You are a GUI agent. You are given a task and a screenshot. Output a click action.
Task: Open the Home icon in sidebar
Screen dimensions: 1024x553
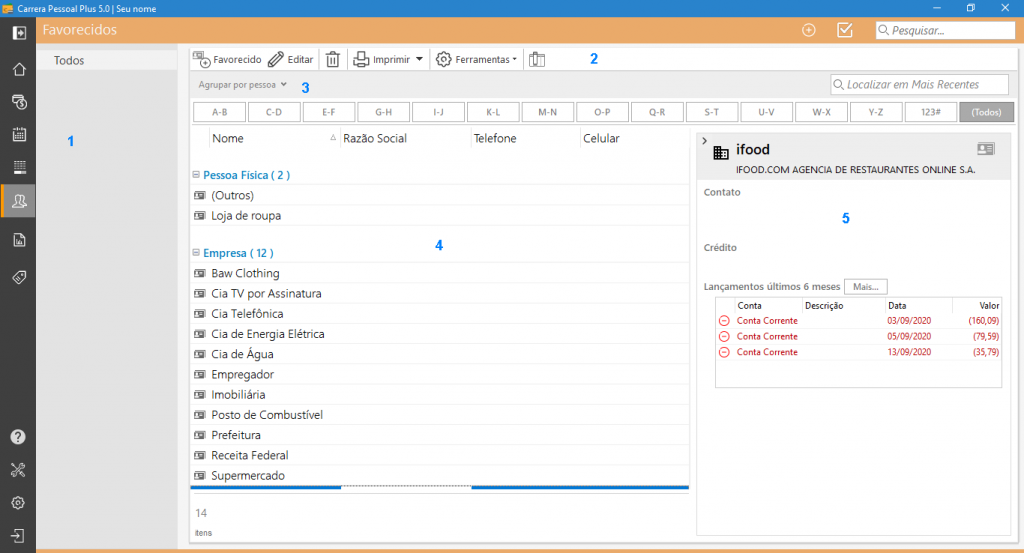18,69
